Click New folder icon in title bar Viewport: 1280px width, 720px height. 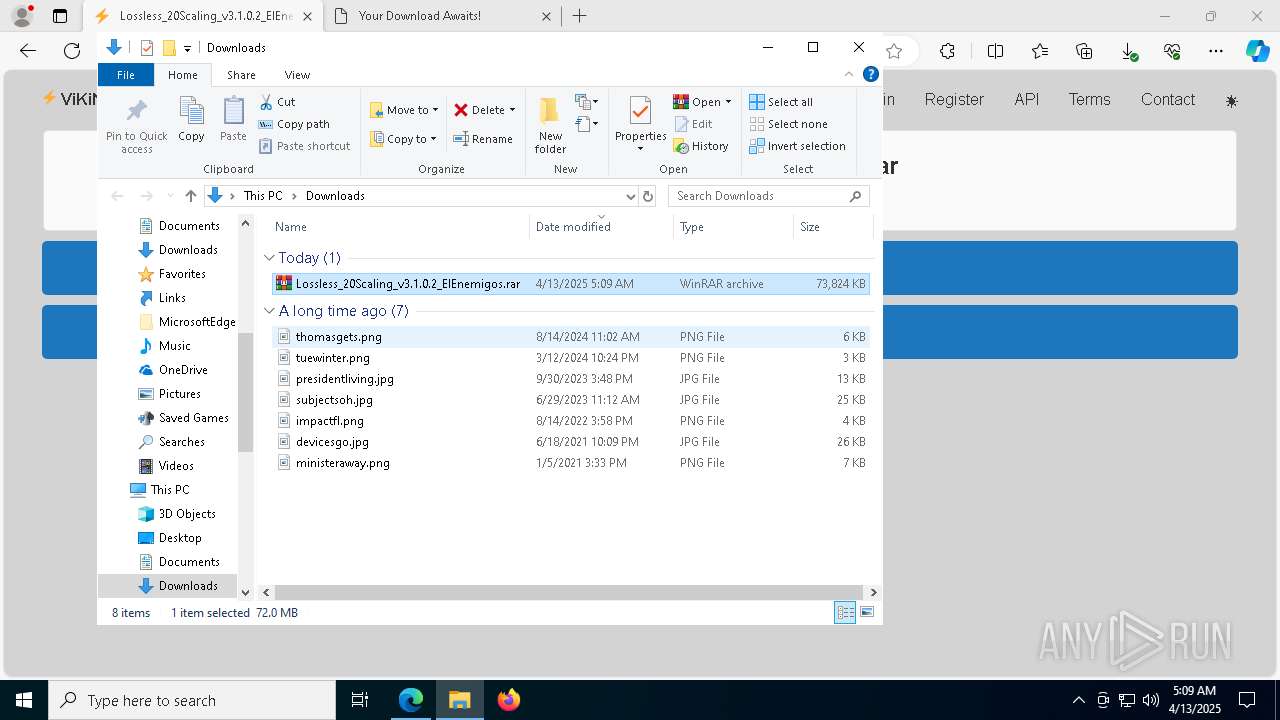pos(169,48)
